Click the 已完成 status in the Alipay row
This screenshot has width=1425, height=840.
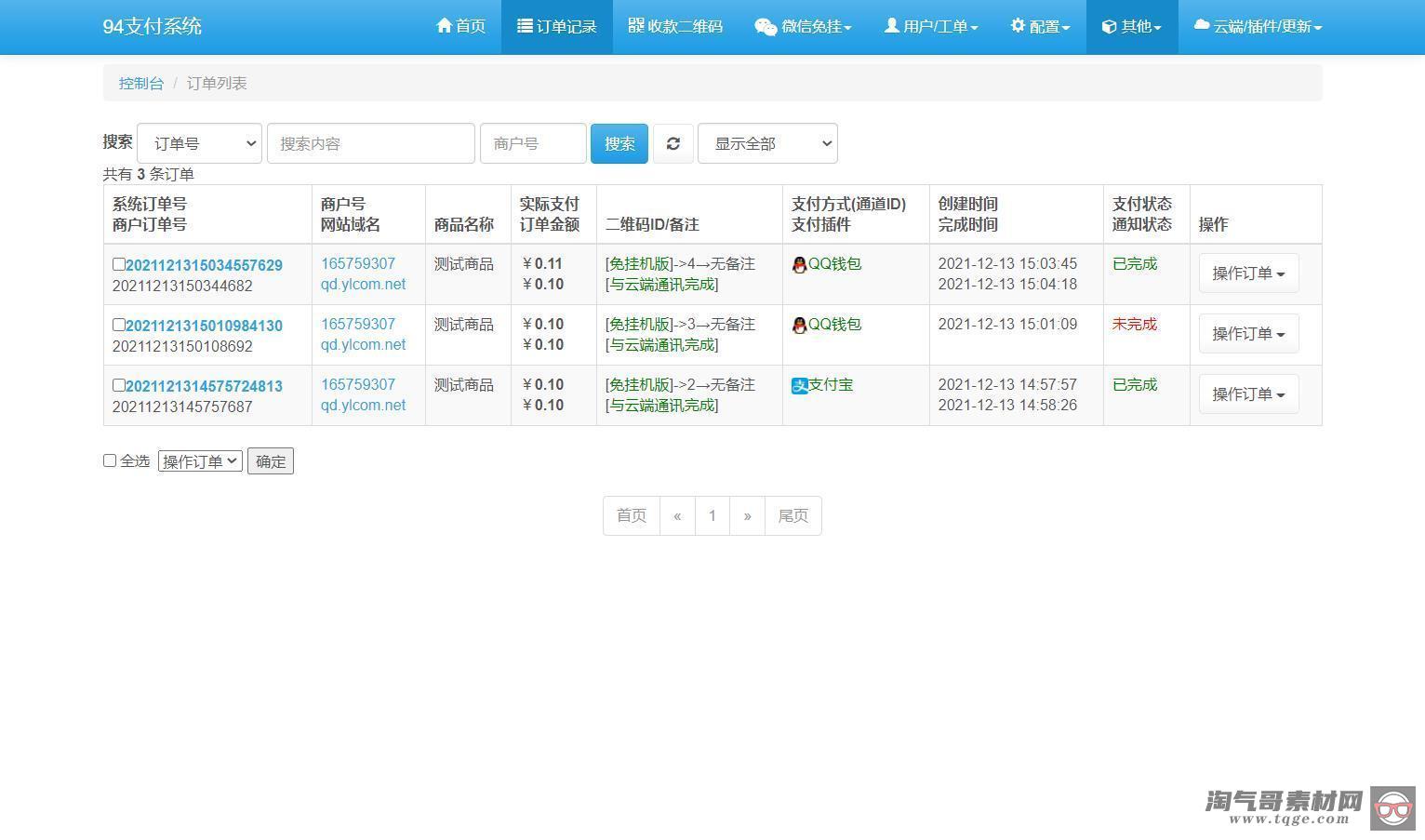tap(1135, 385)
